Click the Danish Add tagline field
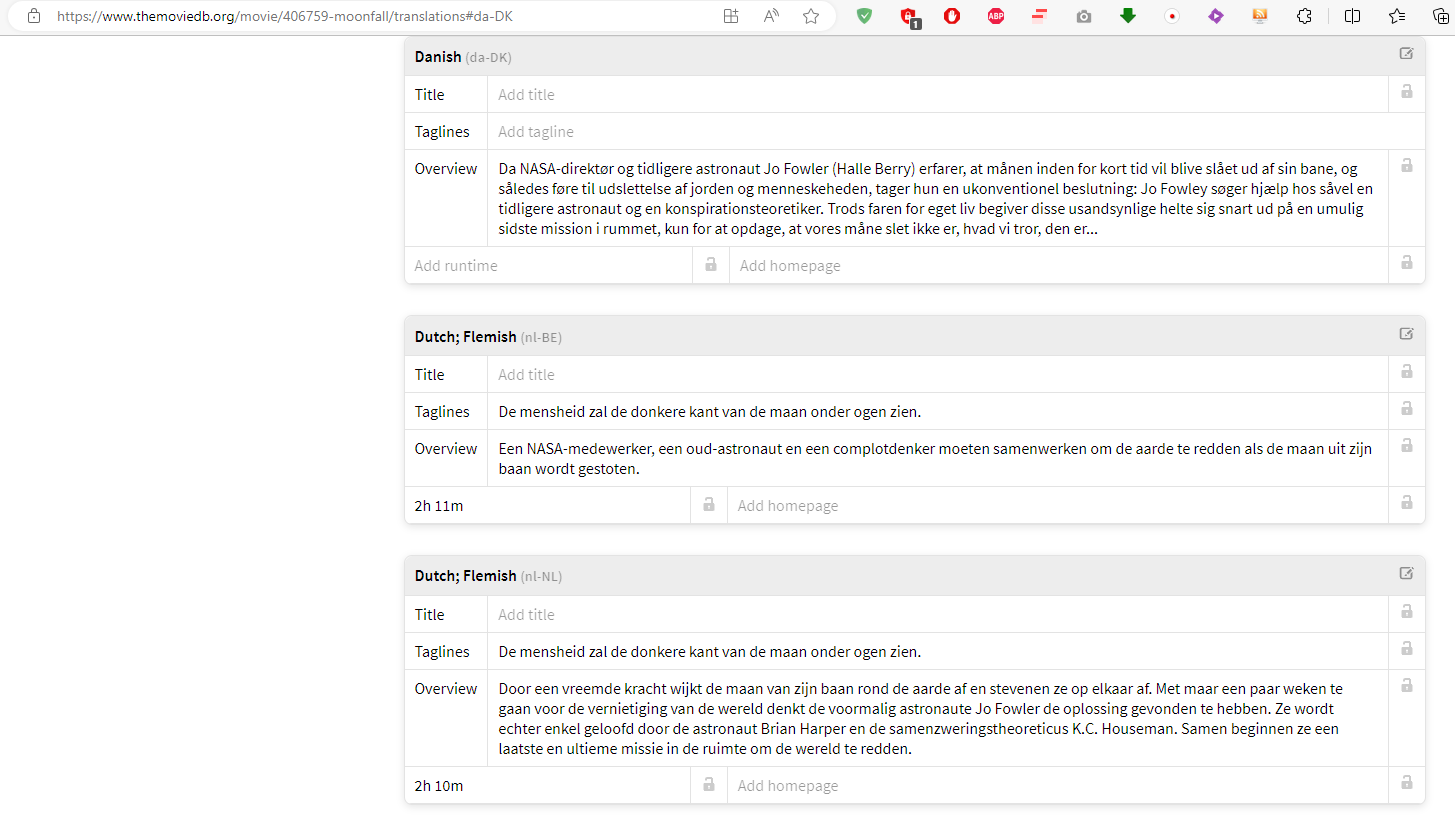Screen dimensions: 1455x816 [x=956, y=132]
